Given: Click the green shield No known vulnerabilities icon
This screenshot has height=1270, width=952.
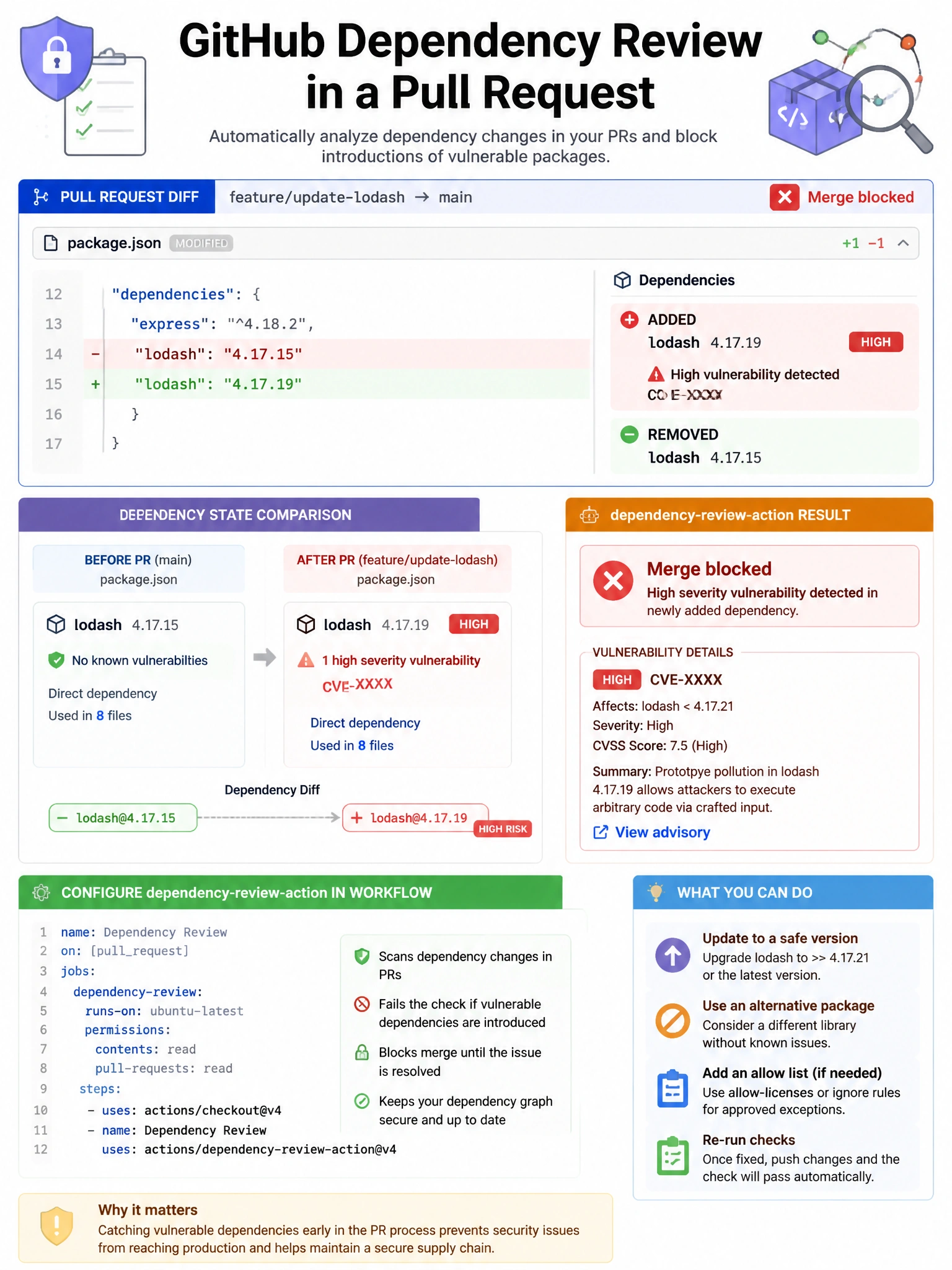Looking at the screenshot, I should pos(56,660).
